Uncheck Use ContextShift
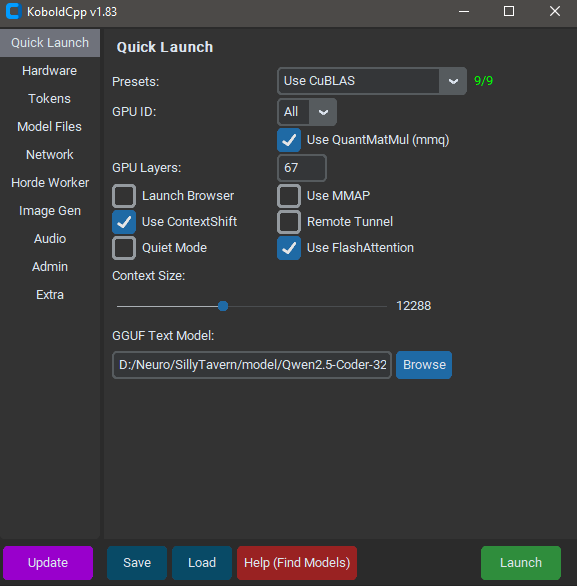 click(x=124, y=222)
